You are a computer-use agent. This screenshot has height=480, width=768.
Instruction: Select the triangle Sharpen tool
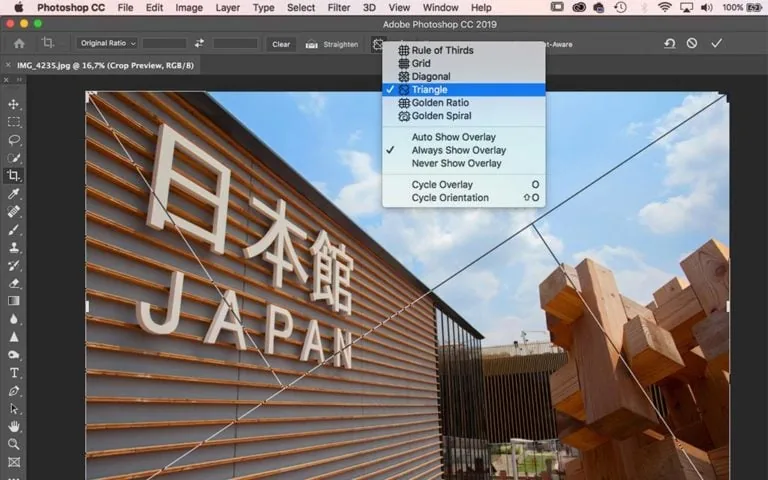click(x=14, y=337)
